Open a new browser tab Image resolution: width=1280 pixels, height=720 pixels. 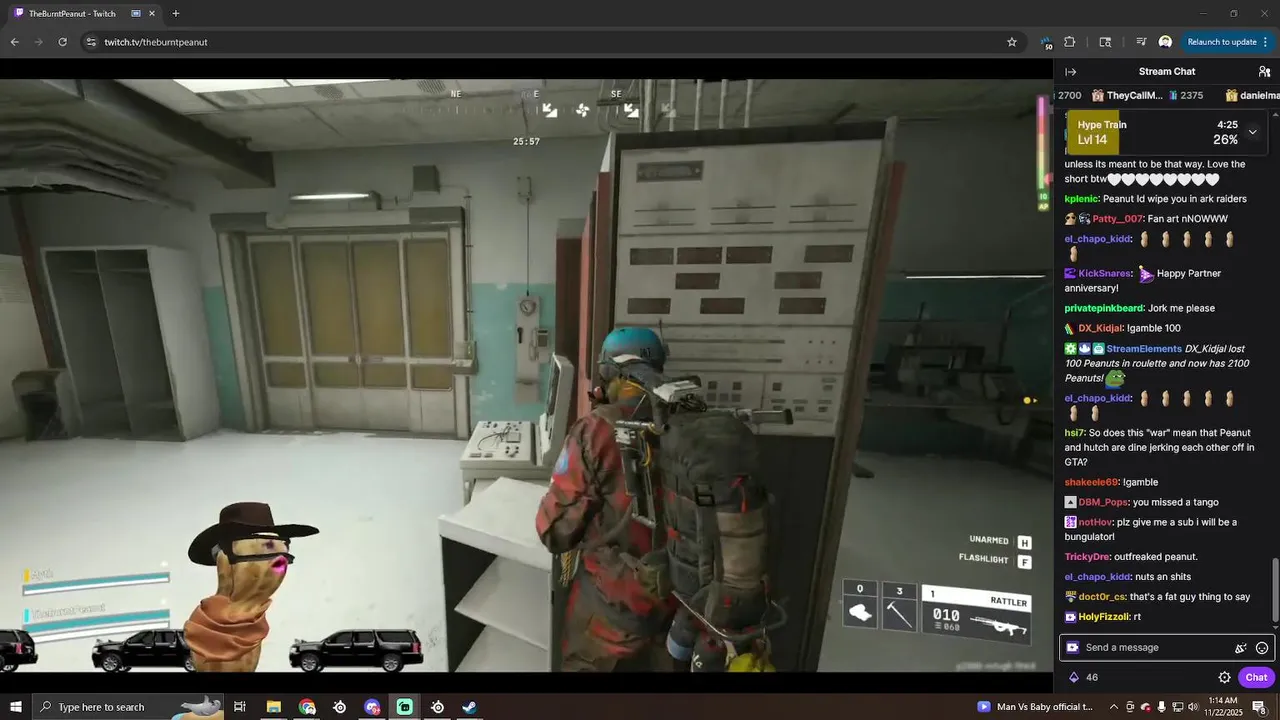tap(176, 13)
